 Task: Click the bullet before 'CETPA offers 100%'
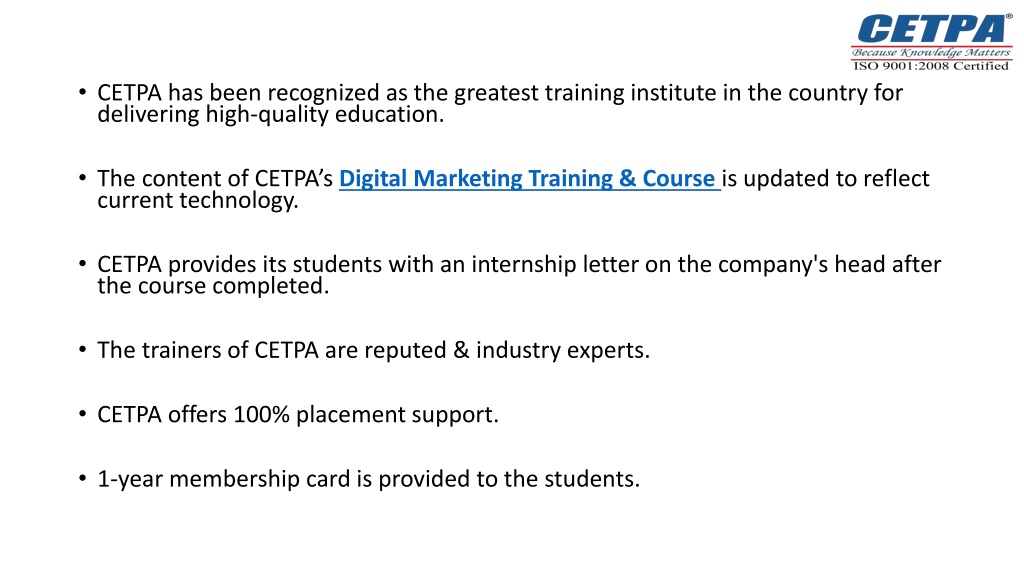coord(82,414)
